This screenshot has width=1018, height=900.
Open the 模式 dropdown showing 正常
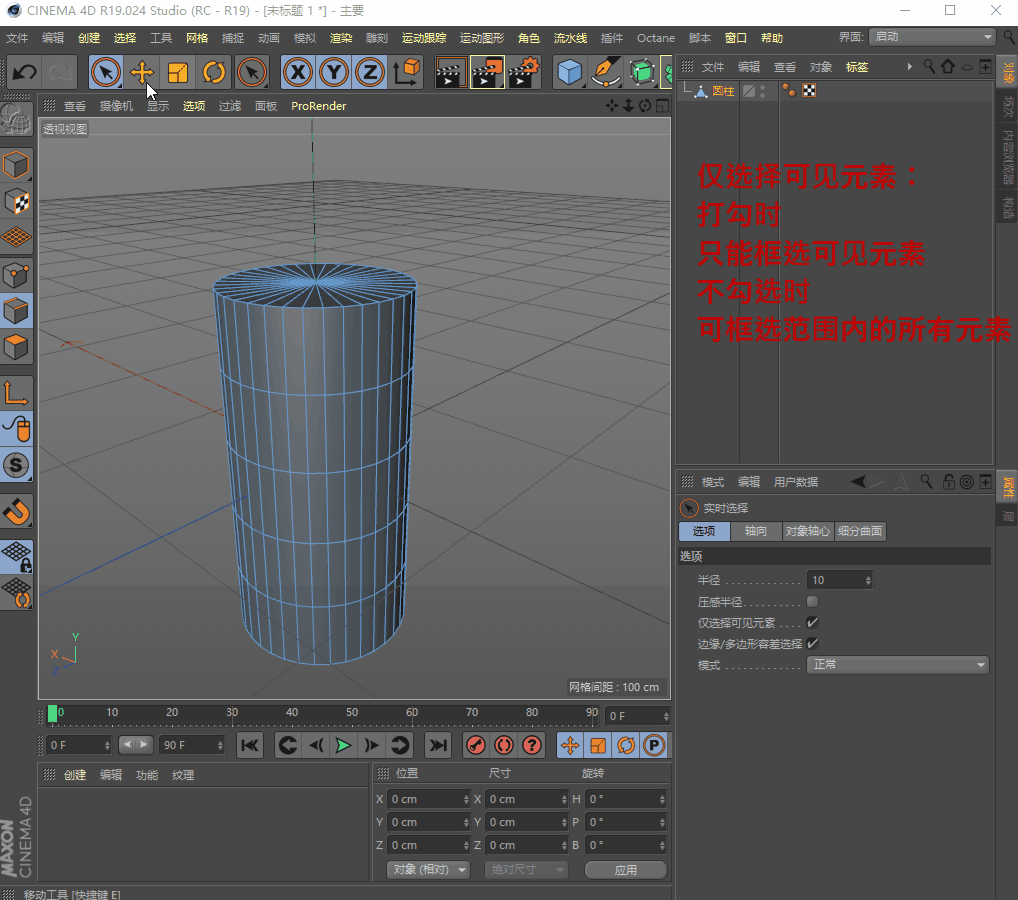click(897, 664)
